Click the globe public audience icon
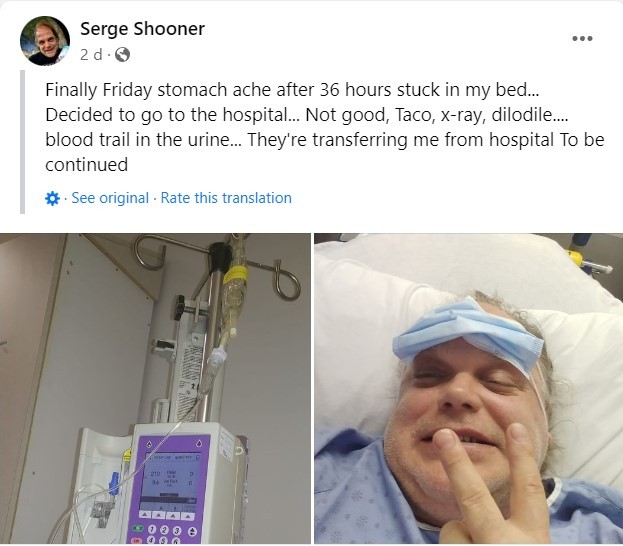This screenshot has width=623, height=546. coord(122,54)
